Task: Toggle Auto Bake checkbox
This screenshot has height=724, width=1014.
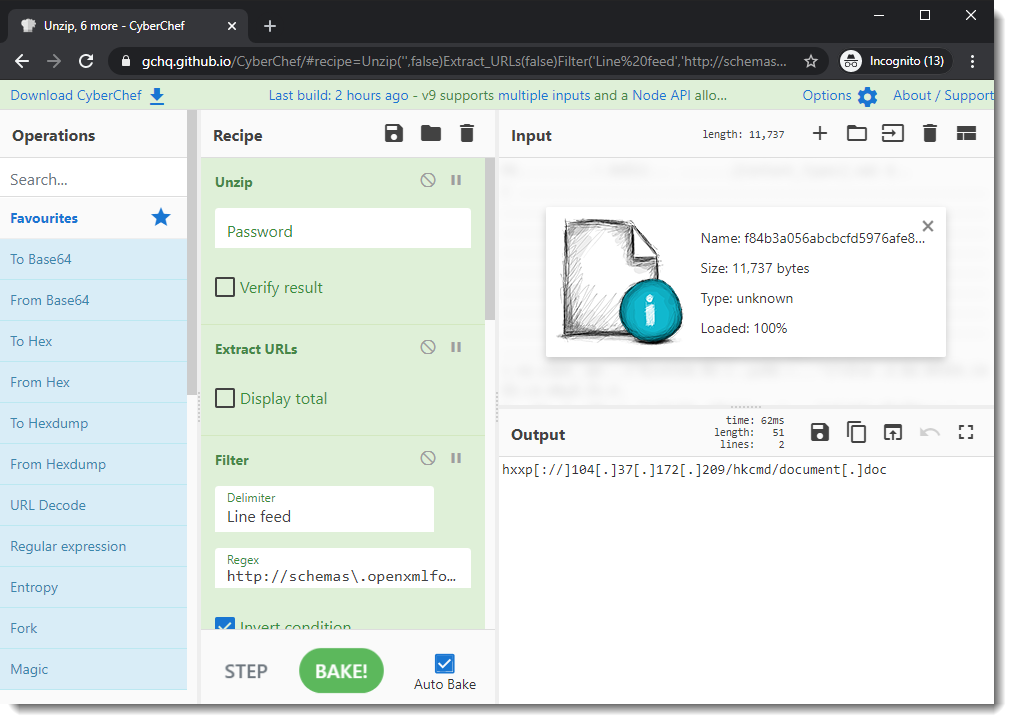Action: [444, 663]
